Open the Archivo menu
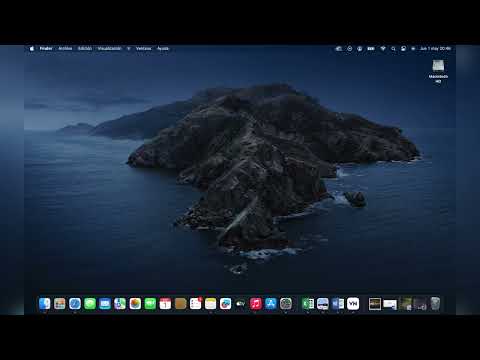 tap(65, 49)
